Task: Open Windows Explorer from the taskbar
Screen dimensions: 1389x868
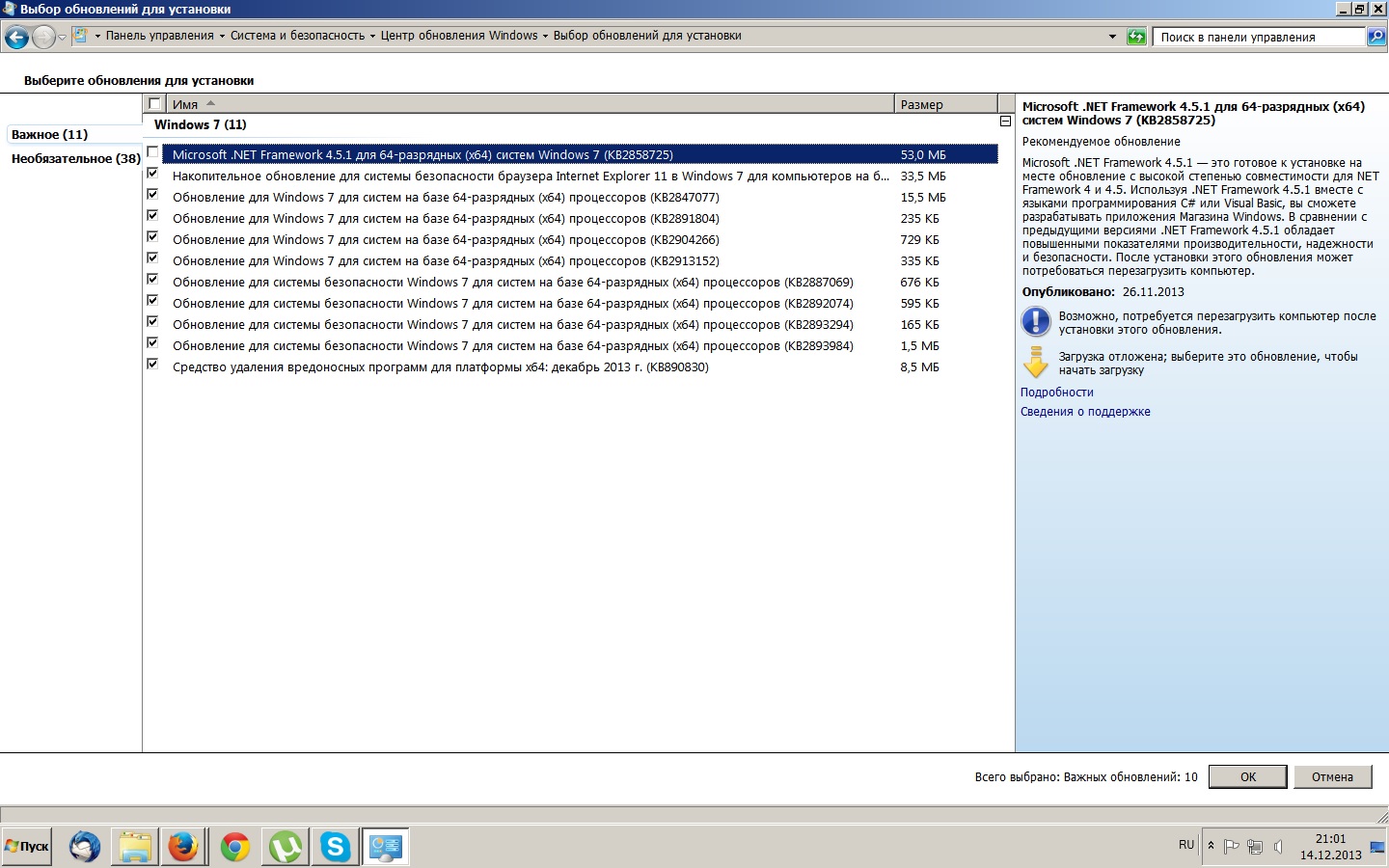Action: (x=135, y=847)
